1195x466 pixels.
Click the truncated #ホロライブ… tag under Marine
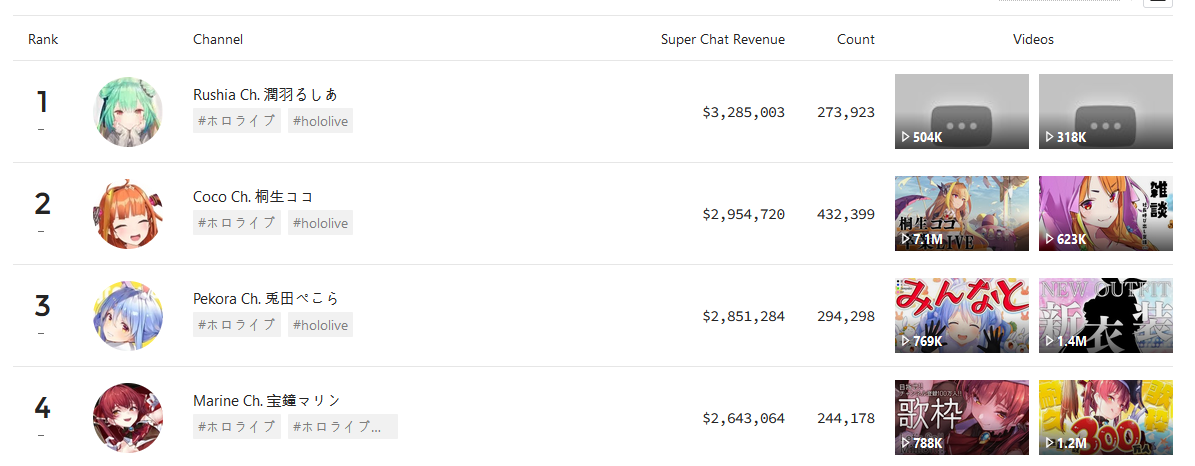[342, 427]
